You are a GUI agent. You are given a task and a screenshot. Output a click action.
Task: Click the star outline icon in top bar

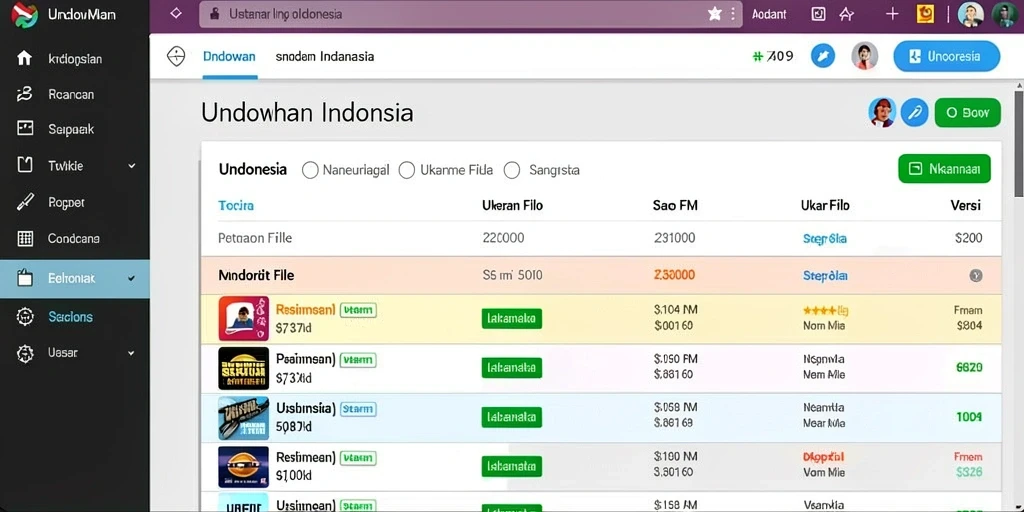pyautogui.click(x=846, y=14)
